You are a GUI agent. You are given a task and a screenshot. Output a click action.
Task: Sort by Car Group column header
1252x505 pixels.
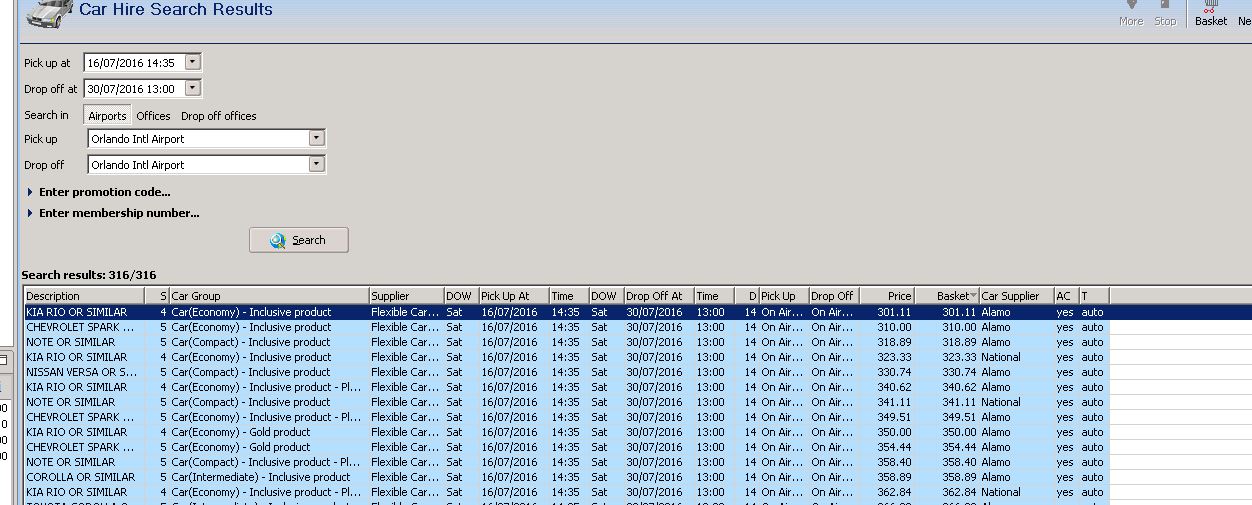(x=268, y=296)
